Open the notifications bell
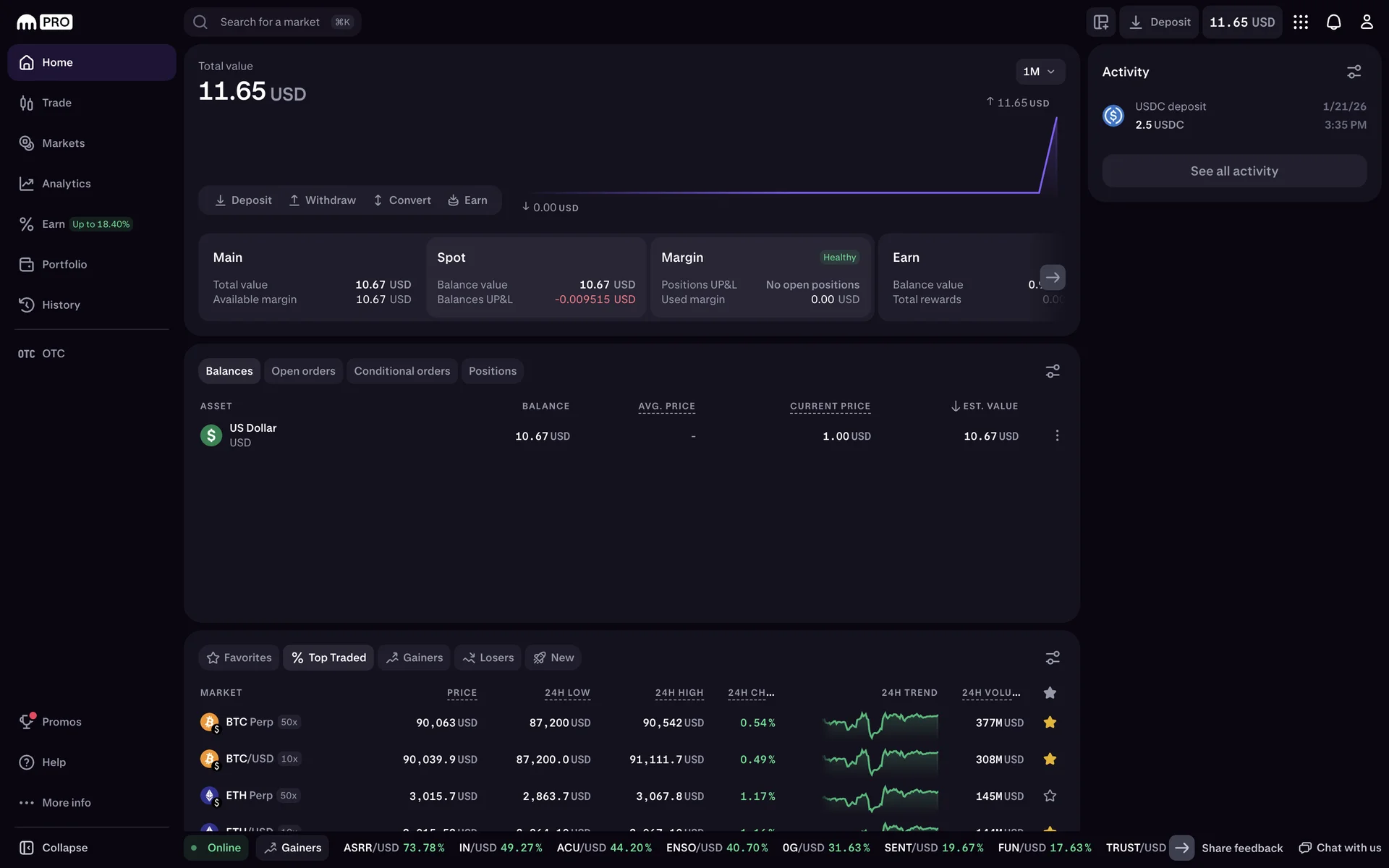The height and width of the screenshot is (868, 1389). 1333,22
